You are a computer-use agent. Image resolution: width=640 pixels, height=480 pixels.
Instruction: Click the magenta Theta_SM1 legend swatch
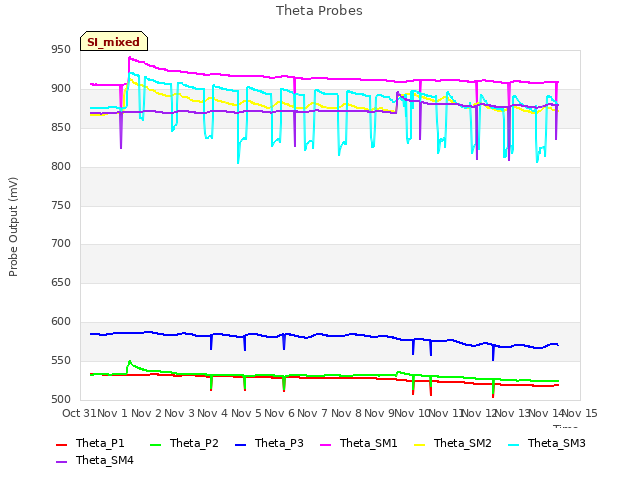click(x=325, y=444)
